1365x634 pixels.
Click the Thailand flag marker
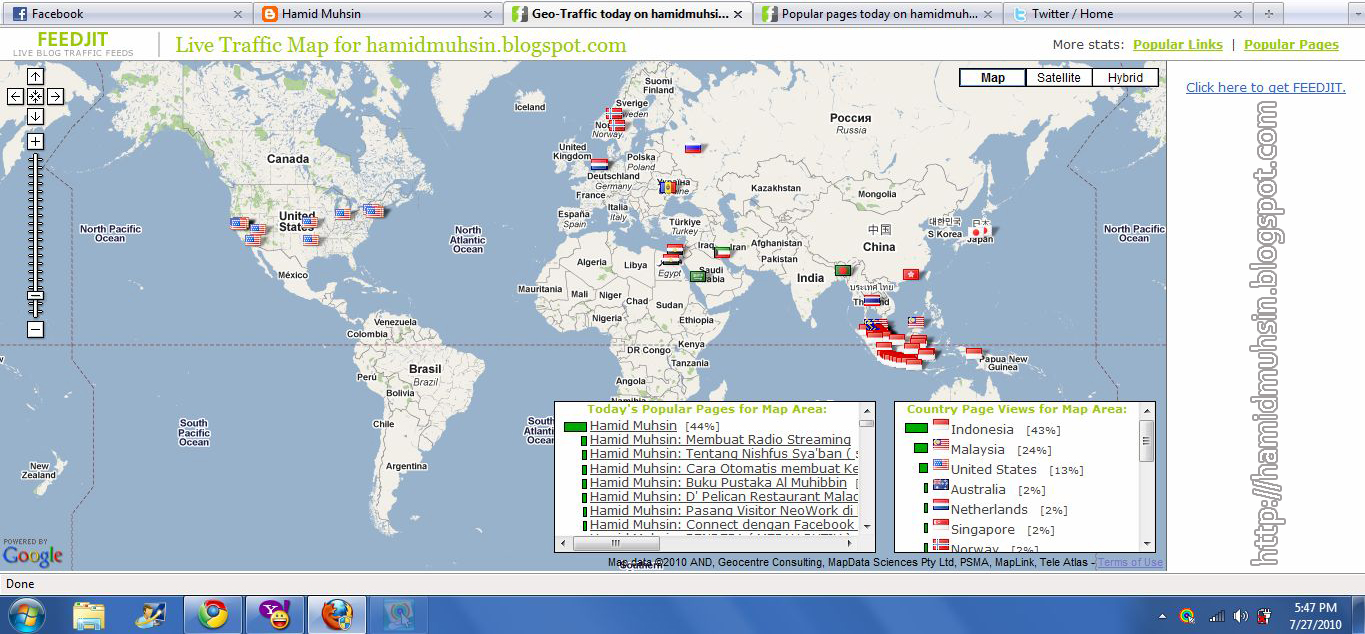pyautogui.click(x=873, y=300)
